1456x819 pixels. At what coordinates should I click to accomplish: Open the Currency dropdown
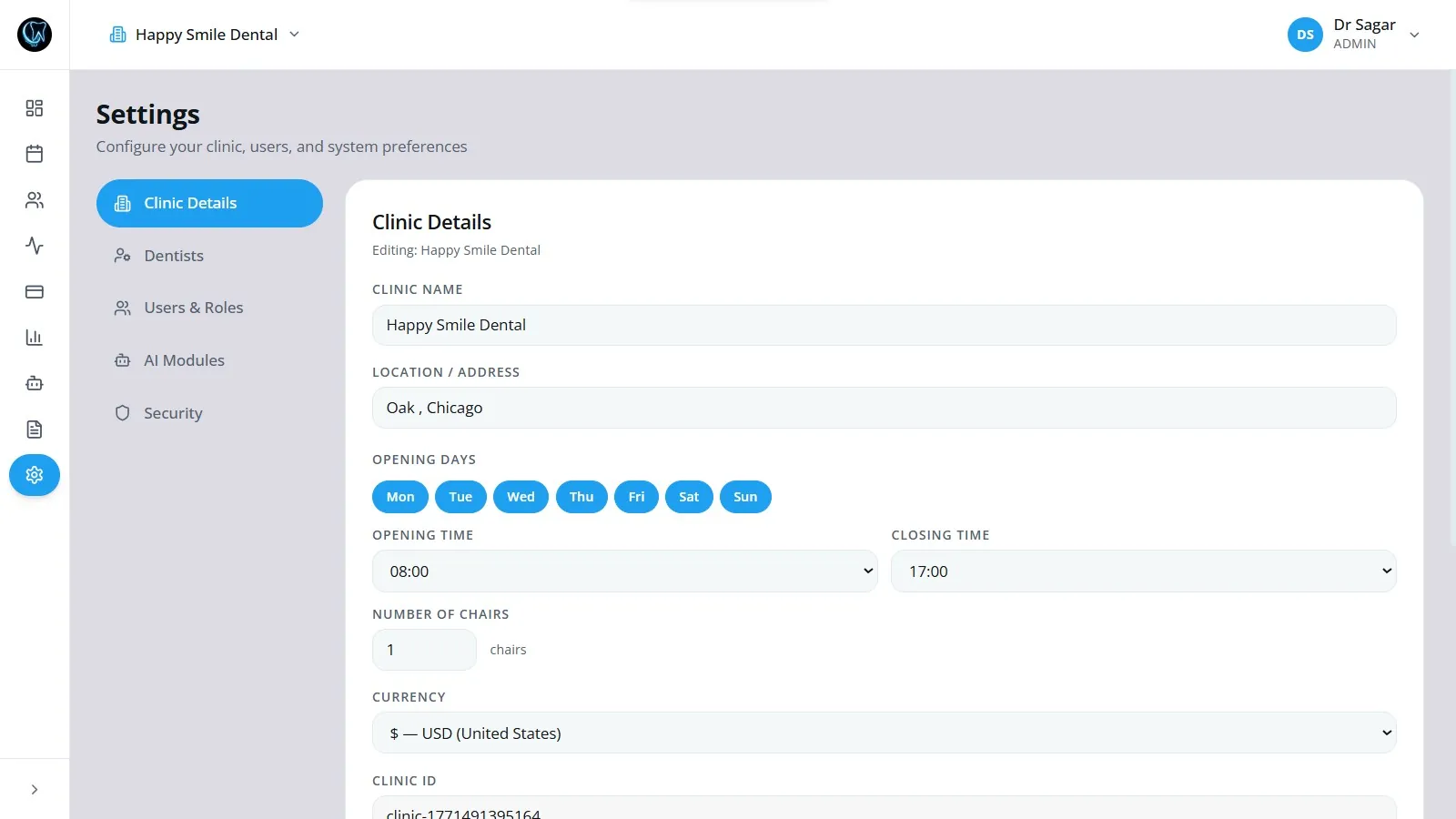tap(885, 733)
